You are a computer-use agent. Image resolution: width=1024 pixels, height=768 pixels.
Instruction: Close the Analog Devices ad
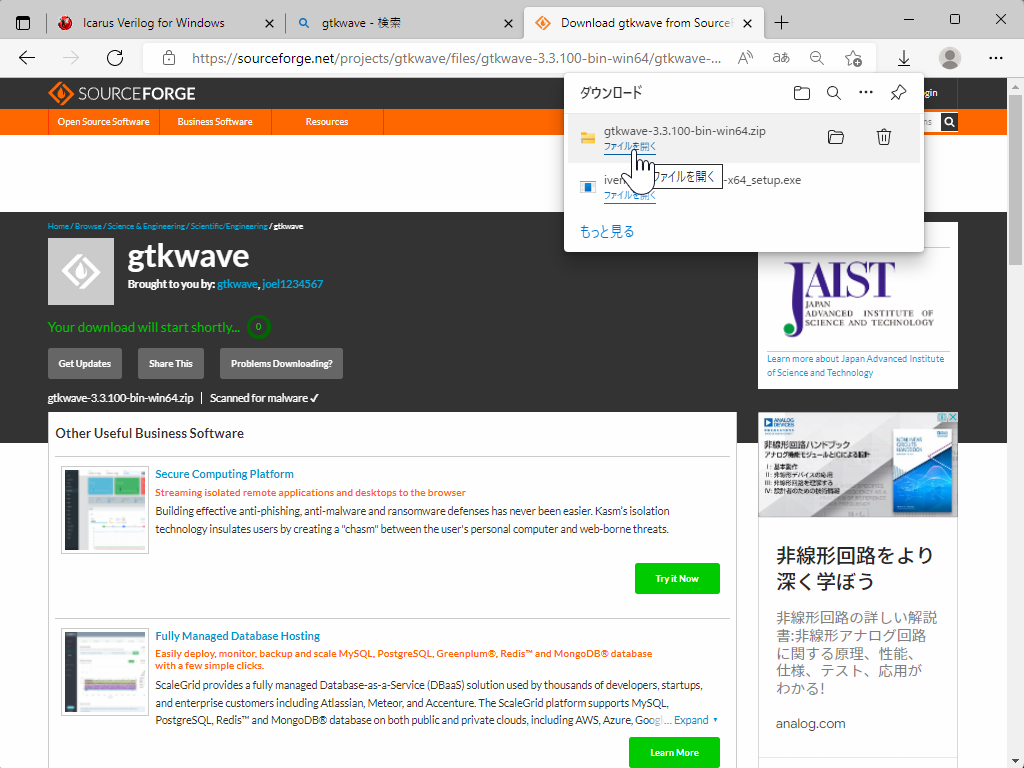[953, 417]
